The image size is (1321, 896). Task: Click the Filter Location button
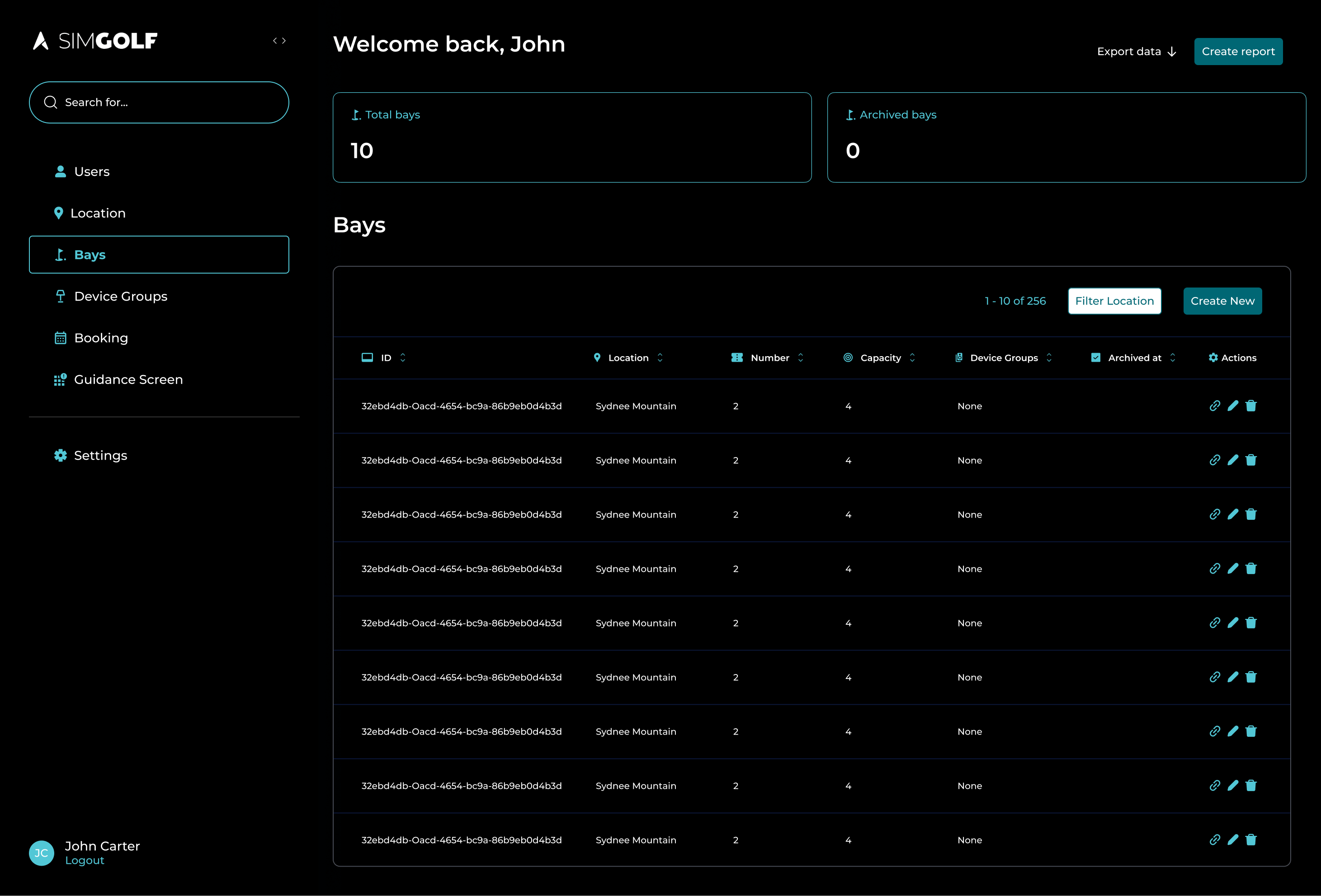click(1114, 301)
